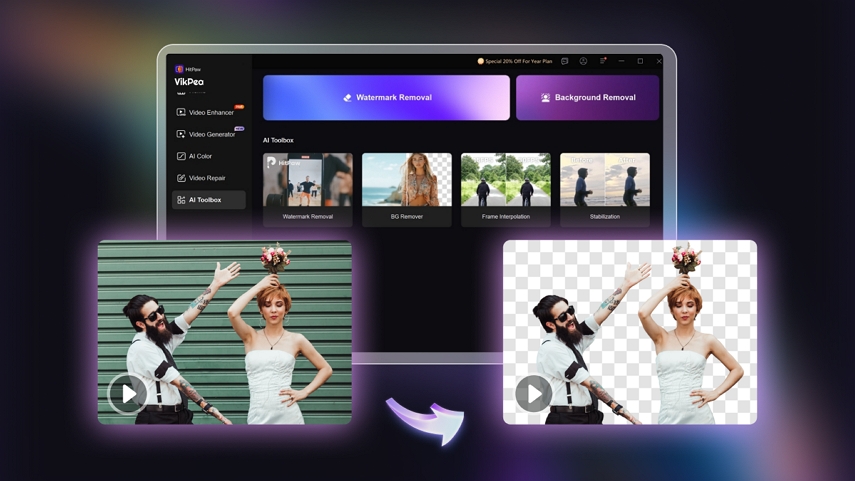Click the Special 20% Off For Year Plan link

(x=519, y=61)
